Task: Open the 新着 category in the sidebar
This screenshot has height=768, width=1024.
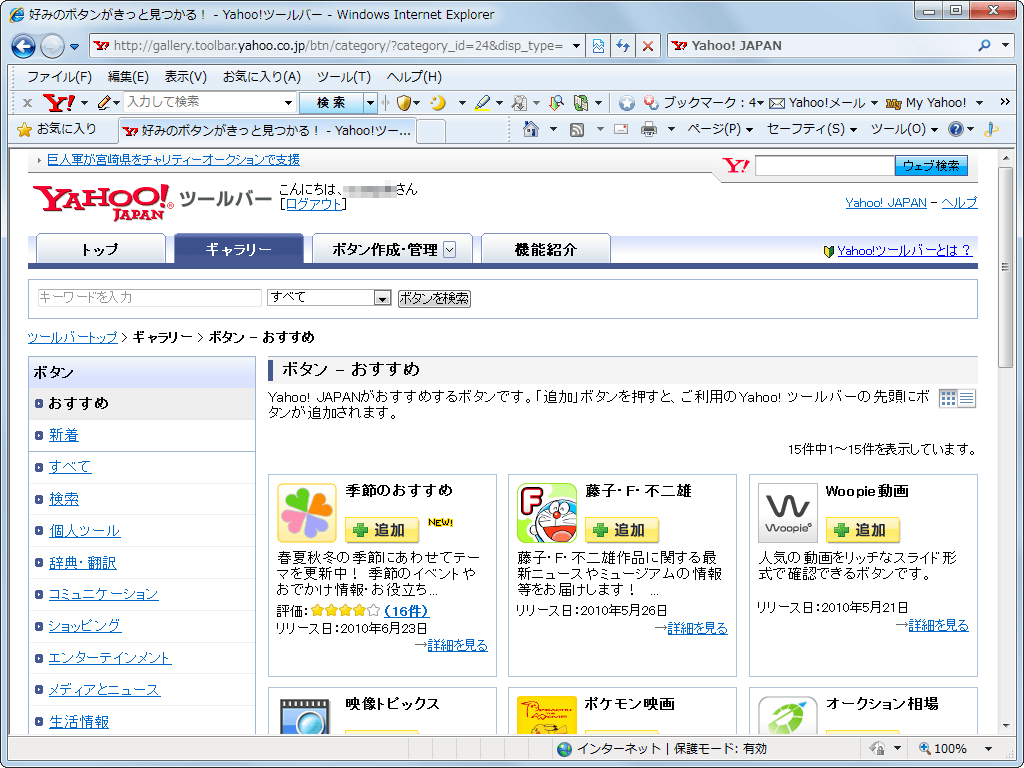Action: pos(64,435)
